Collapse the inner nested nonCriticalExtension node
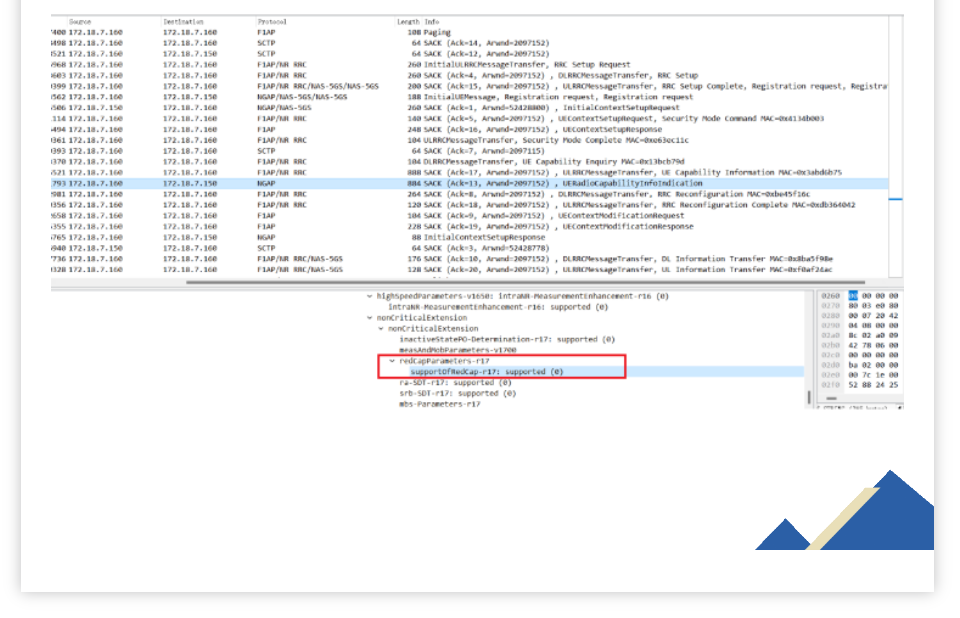The height and width of the screenshot is (618, 960). tap(380, 328)
